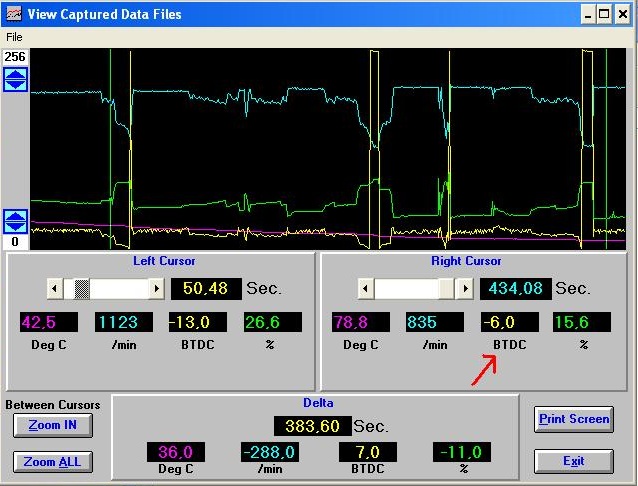
Task: Click left arrow of Right Cursor scrollbar
Action: tap(366, 289)
